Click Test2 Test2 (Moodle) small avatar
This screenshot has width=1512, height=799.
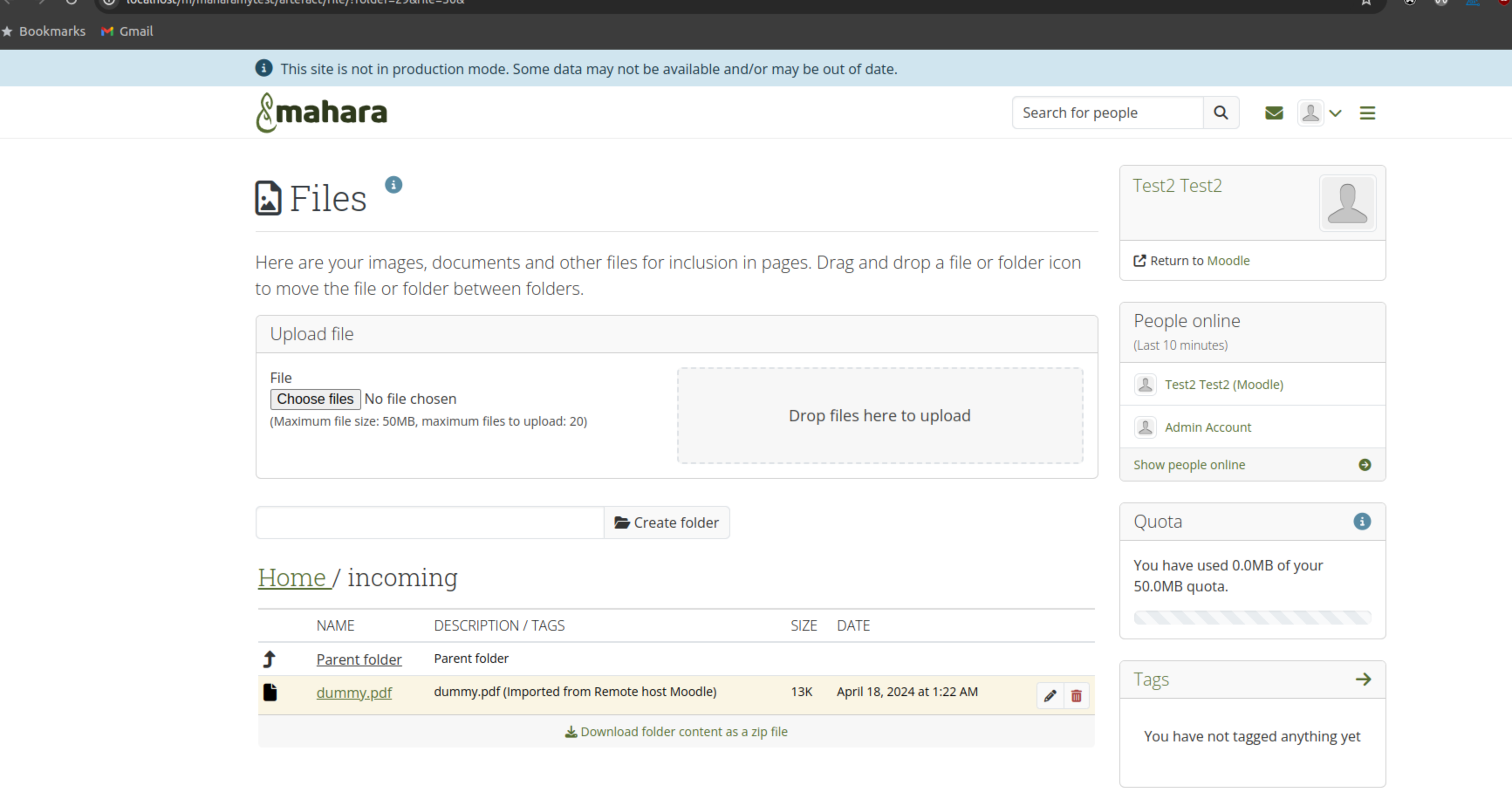tap(1145, 385)
